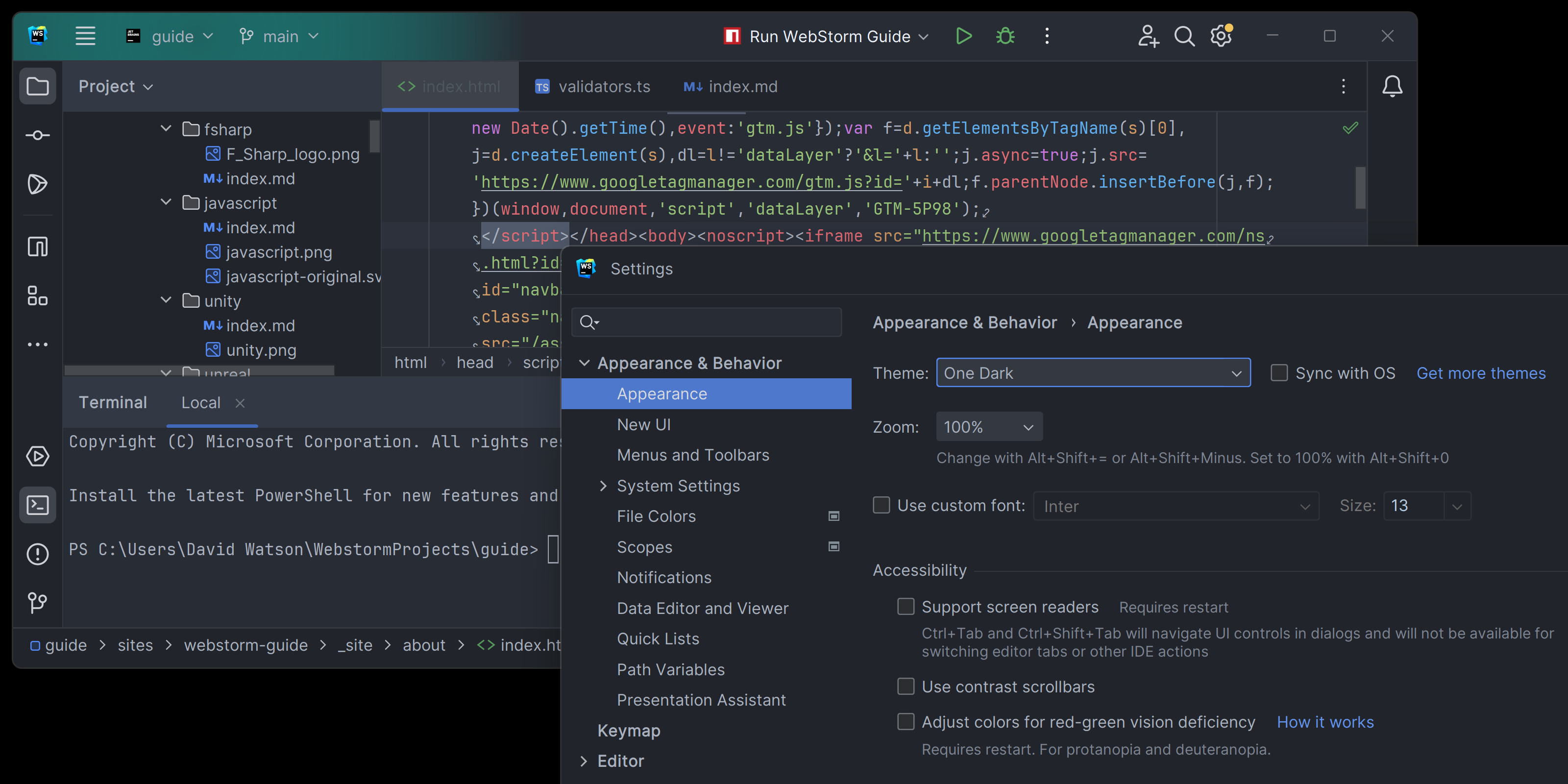
Task: Open editor tabs options menu
Action: (x=1344, y=86)
